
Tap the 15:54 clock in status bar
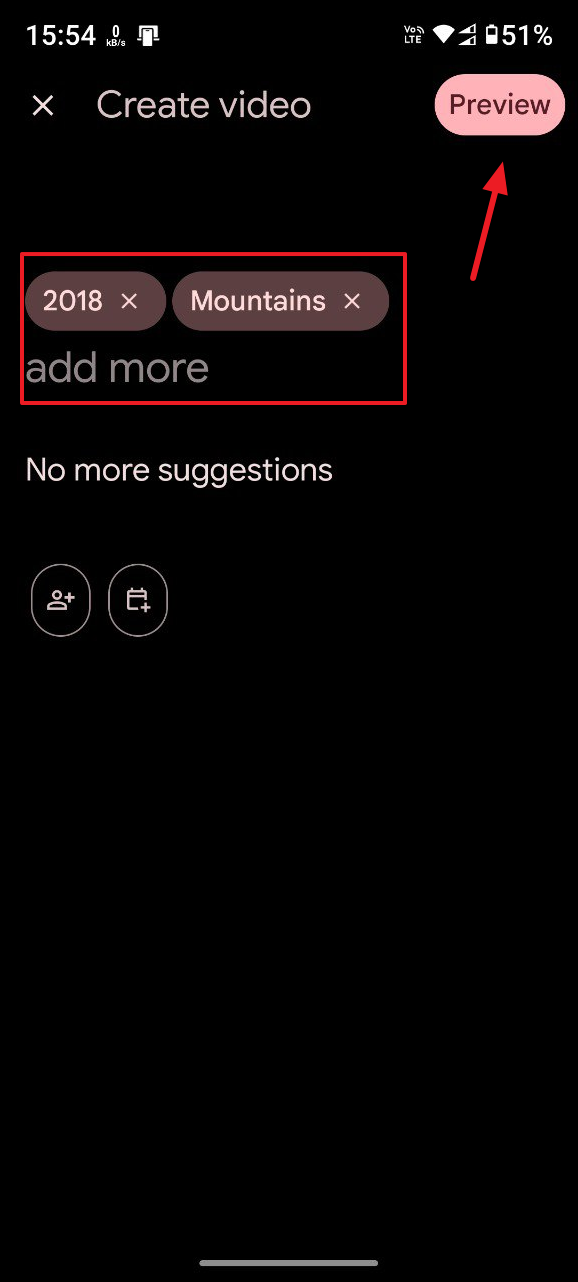(60, 36)
